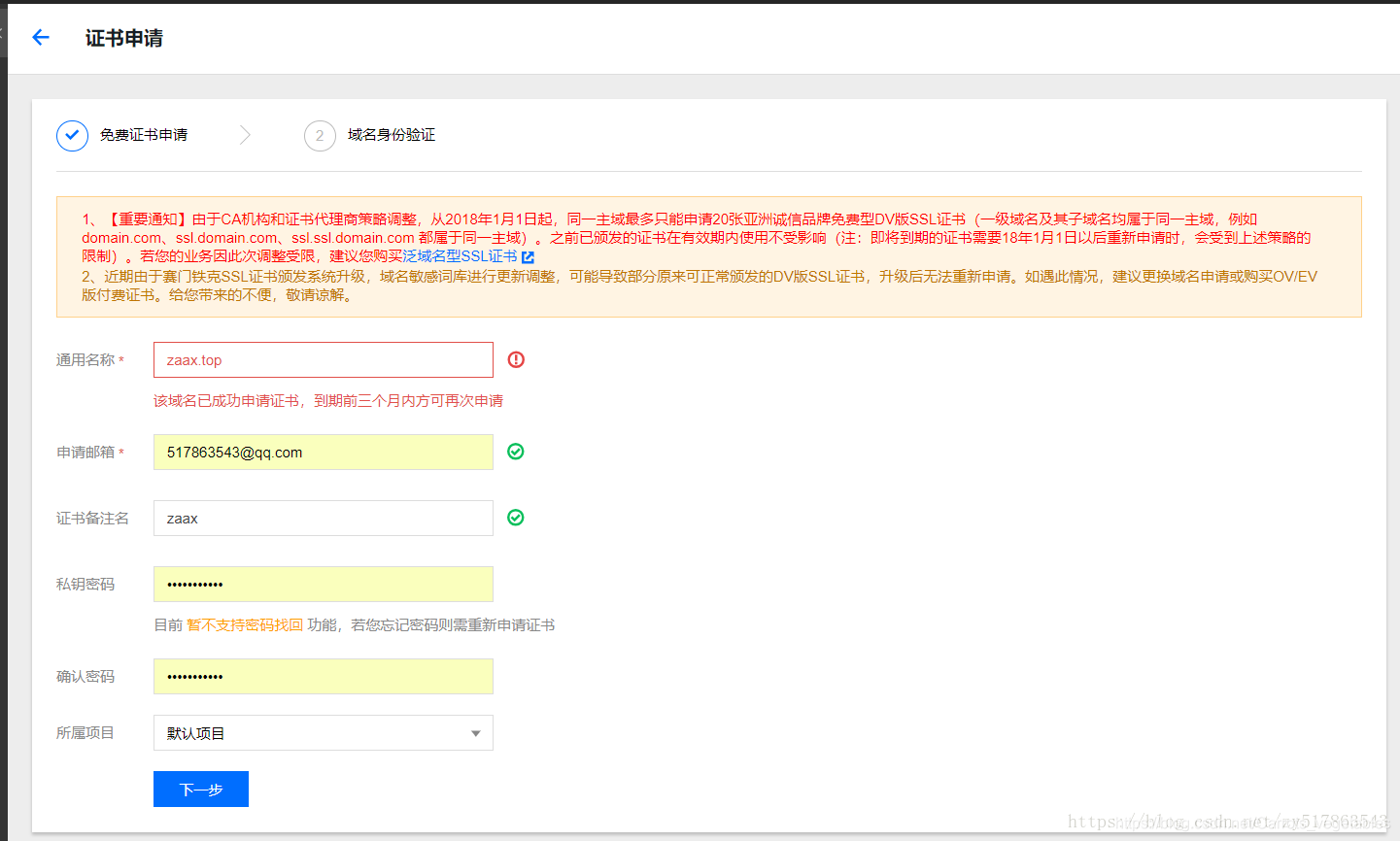Click the 申请邮箱 label

coord(85,453)
